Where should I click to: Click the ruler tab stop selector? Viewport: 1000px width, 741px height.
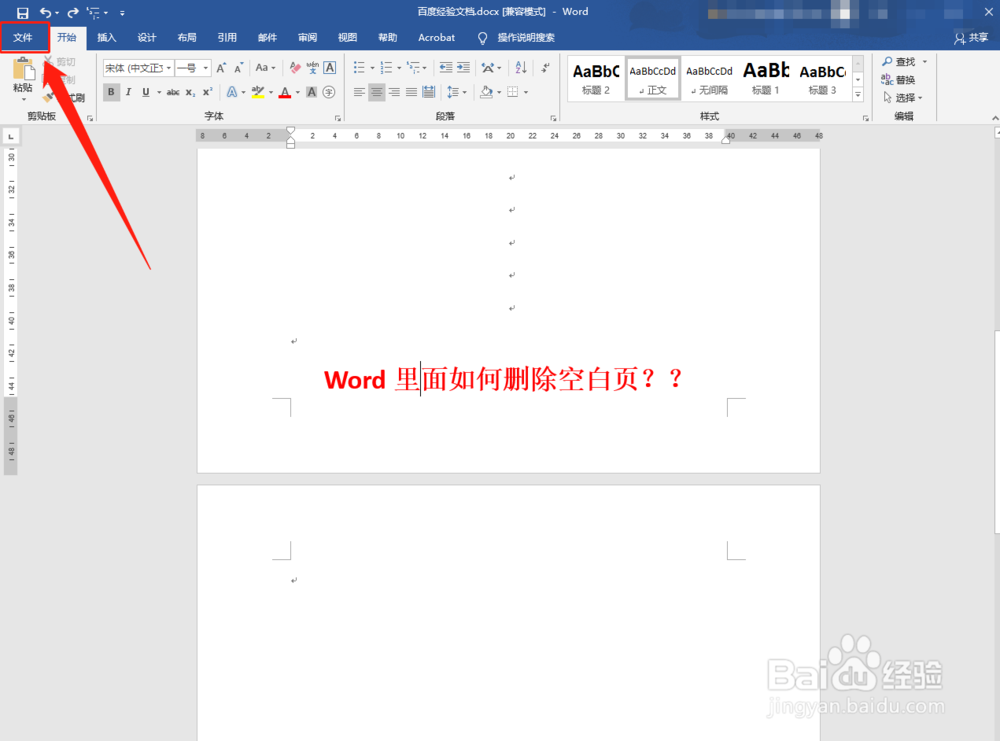click(11, 136)
